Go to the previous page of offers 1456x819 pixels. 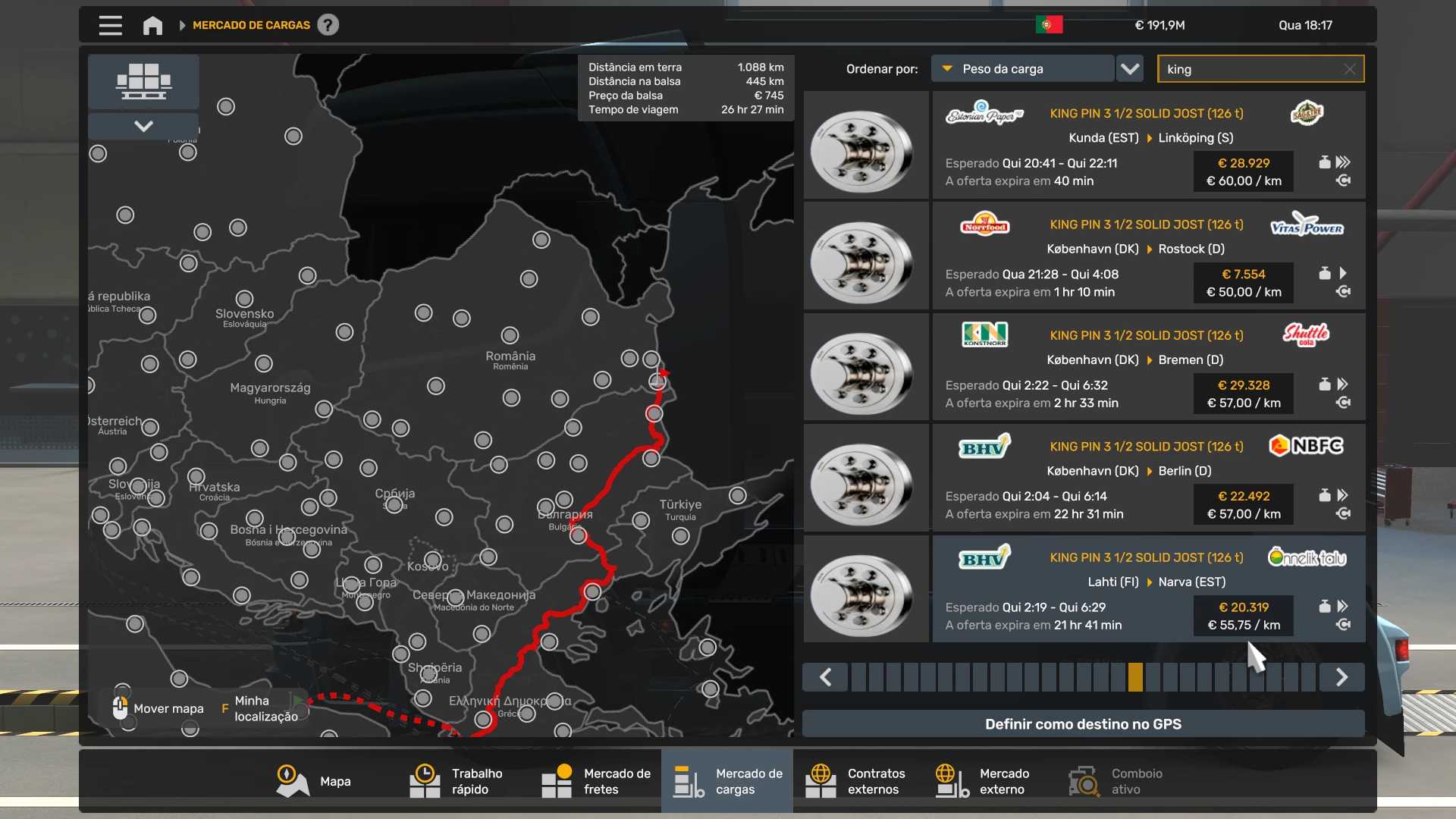pos(826,677)
